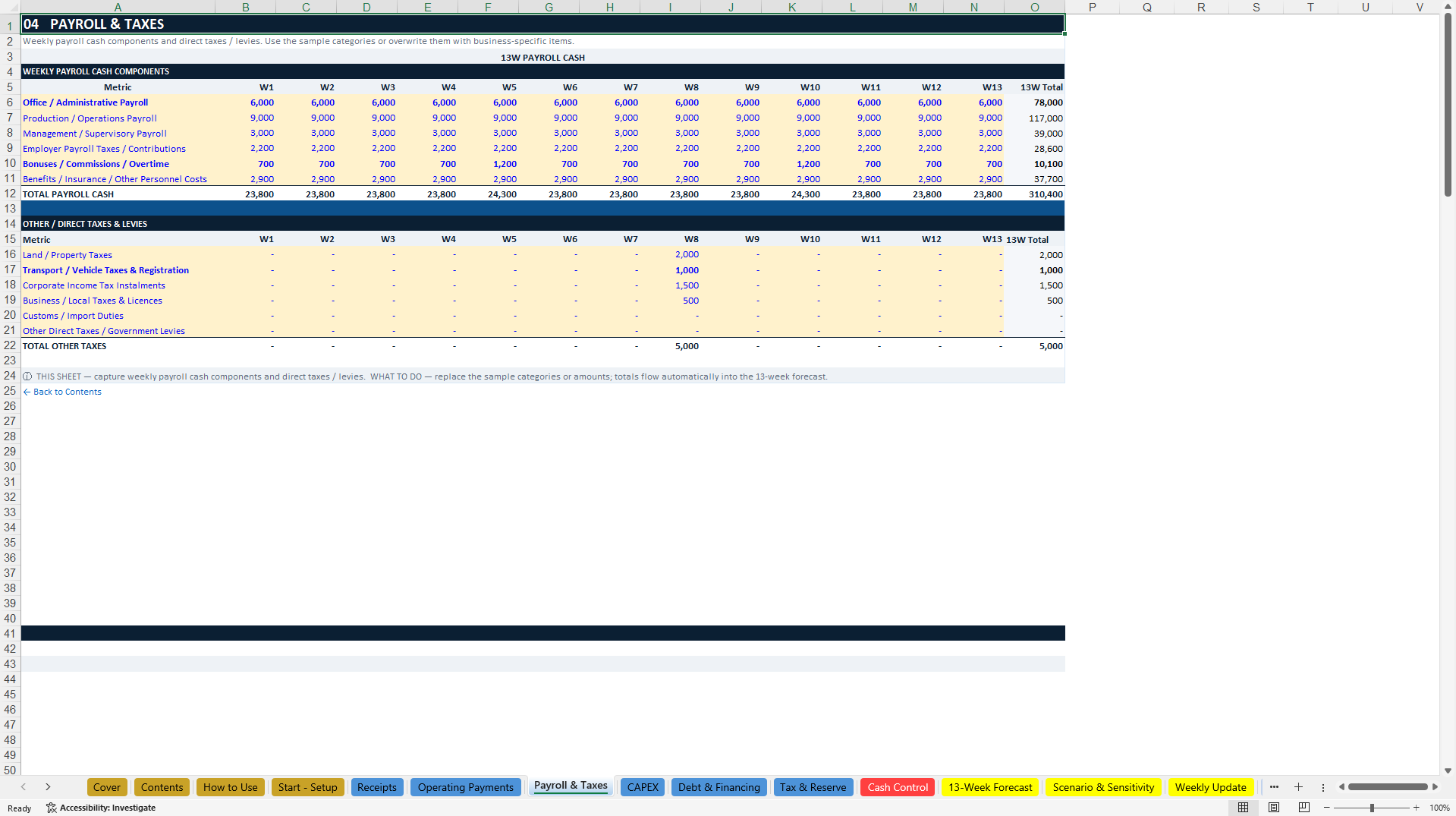Select the Tax & Reserve tab
This screenshot has width=1456, height=816.
pos(813,787)
